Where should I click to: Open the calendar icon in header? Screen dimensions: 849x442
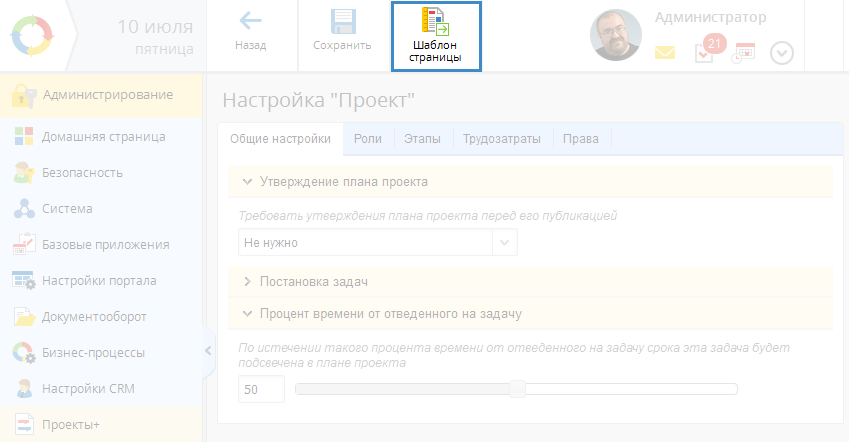pyautogui.click(x=744, y=53)
